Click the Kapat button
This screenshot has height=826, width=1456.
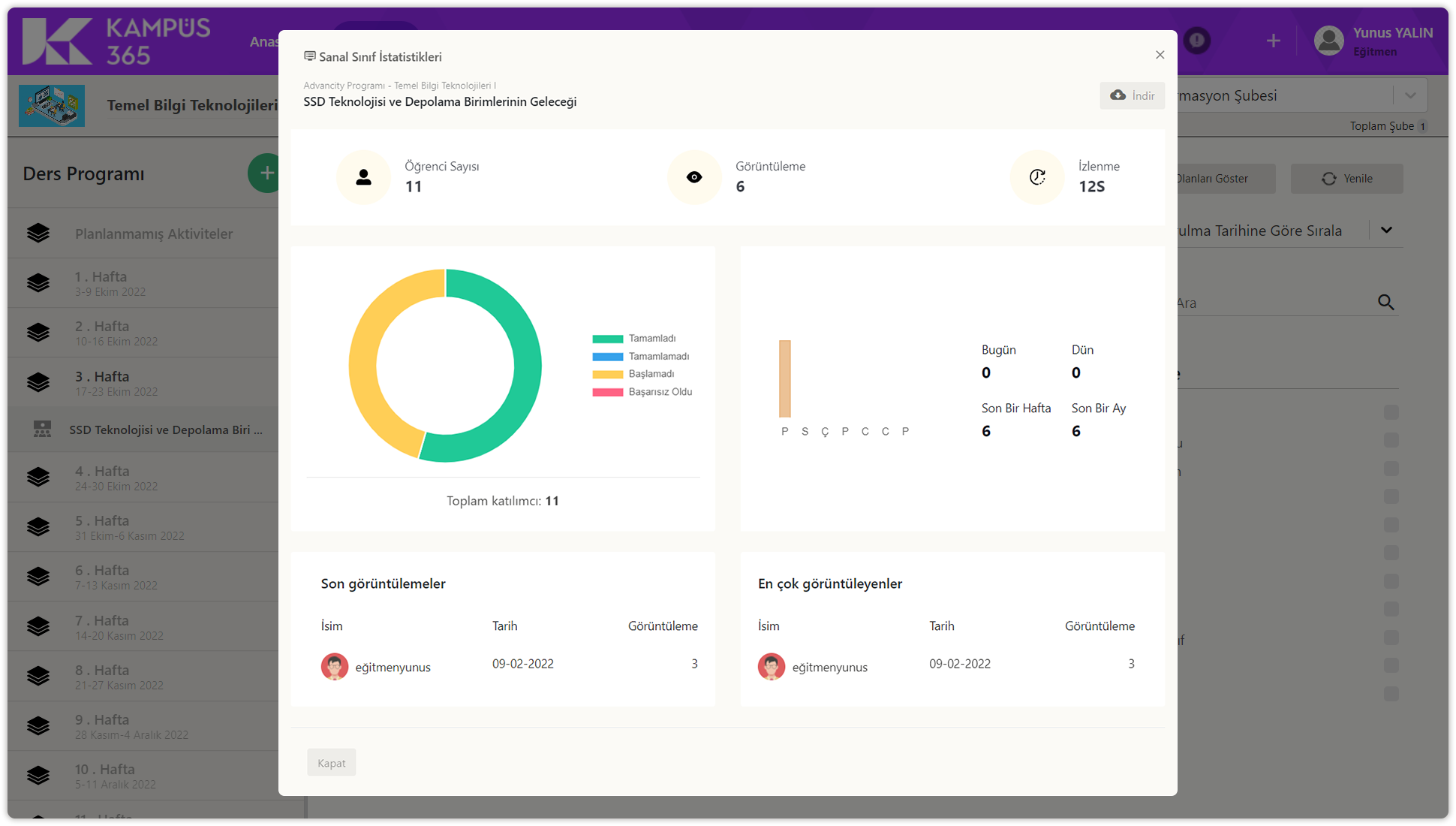tap(331, 763)
